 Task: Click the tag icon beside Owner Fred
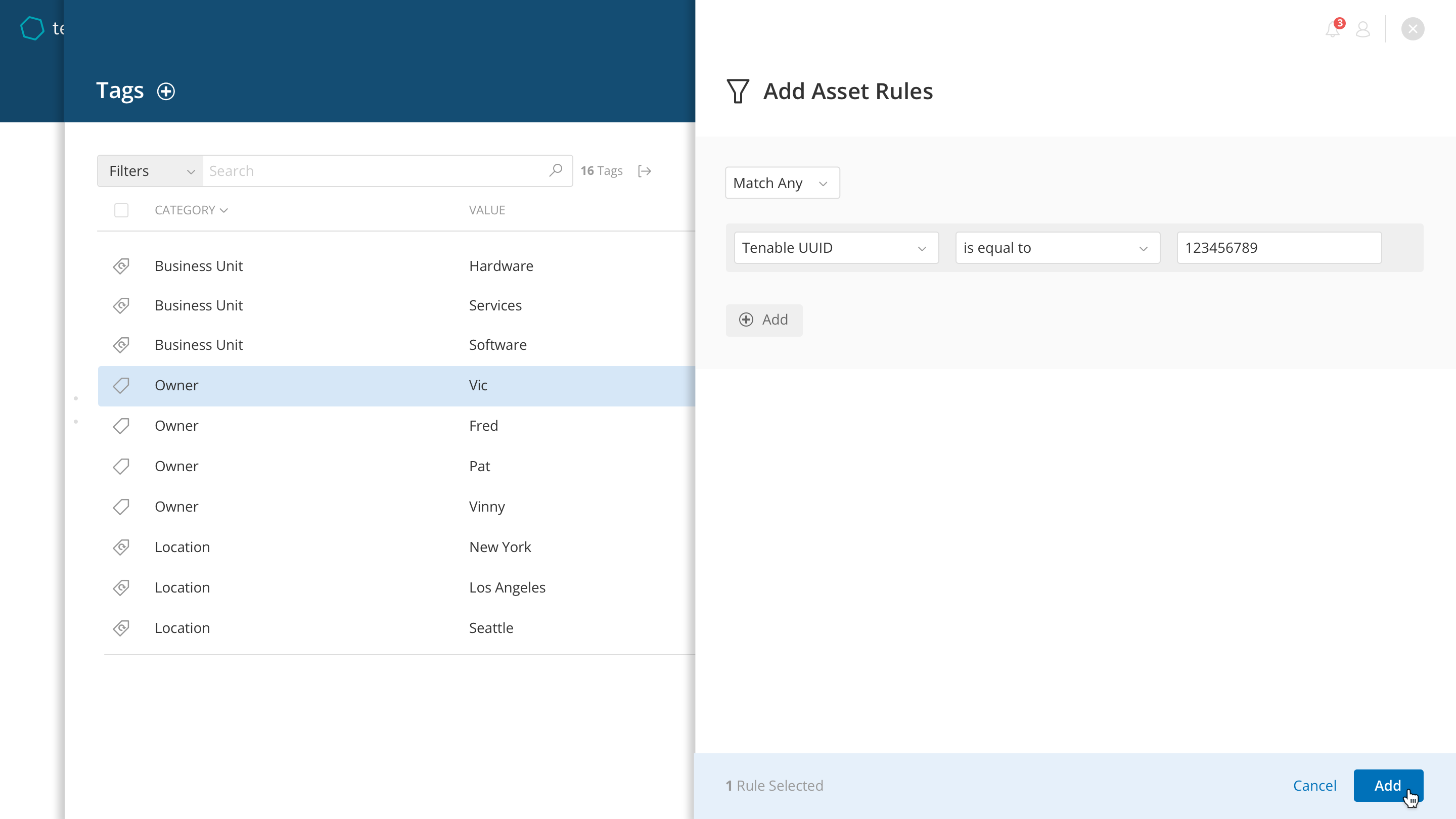tap(121, 426)
